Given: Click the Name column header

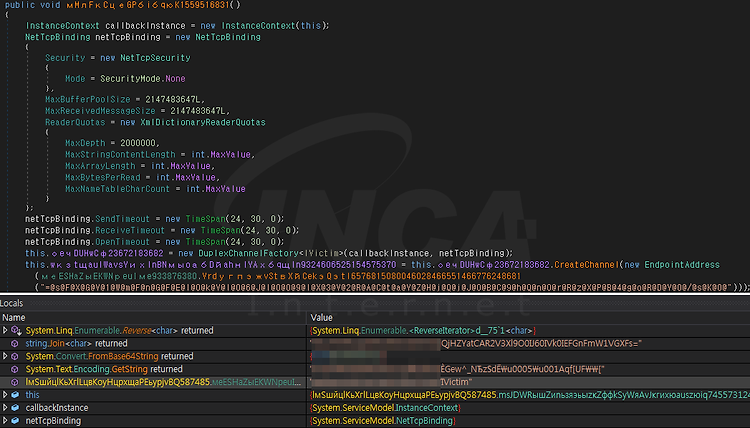Looking at the screenshot, I should point(13,318).
